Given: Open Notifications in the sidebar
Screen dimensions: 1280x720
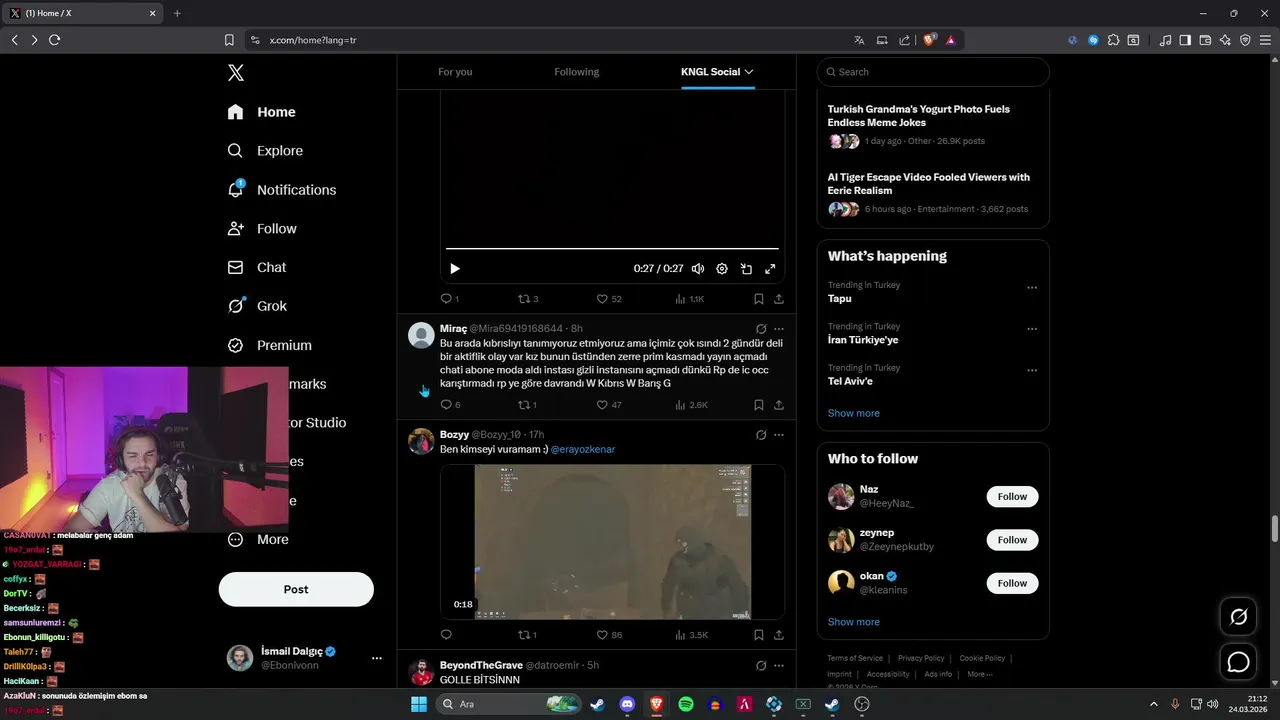Looking at the screenshot, I should 281,190.
